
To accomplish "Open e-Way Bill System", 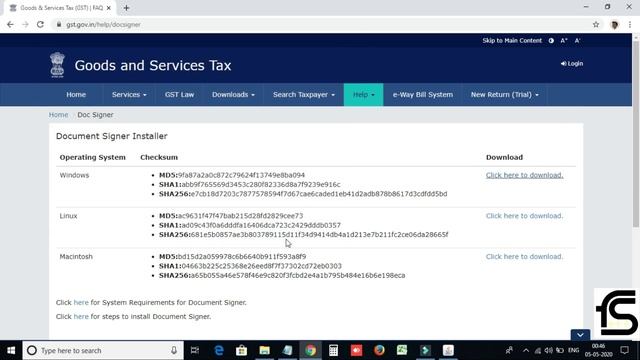I will [422, 95].
